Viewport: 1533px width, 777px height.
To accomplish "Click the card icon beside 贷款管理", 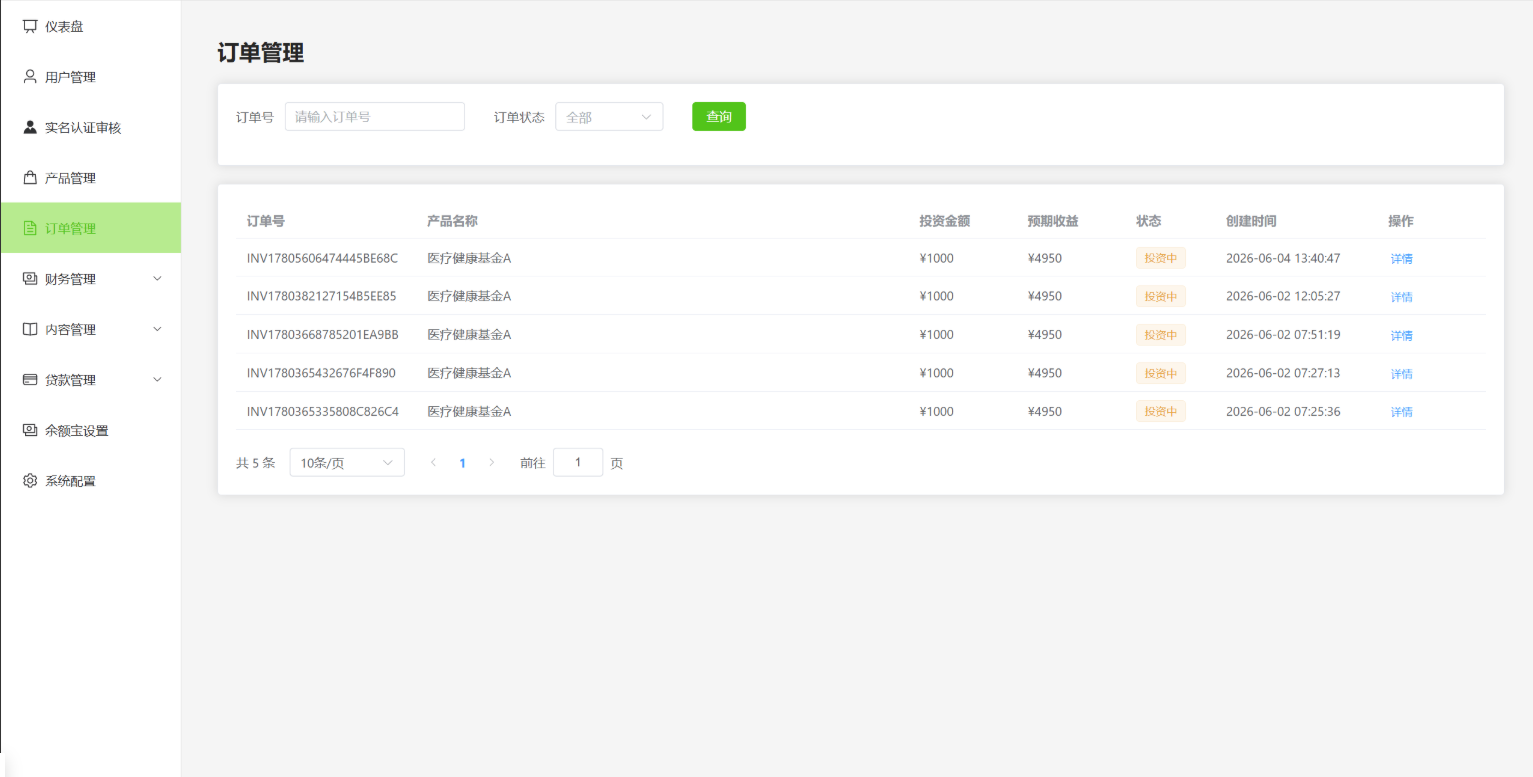I will pyautogui.click(x=30, y=380).
